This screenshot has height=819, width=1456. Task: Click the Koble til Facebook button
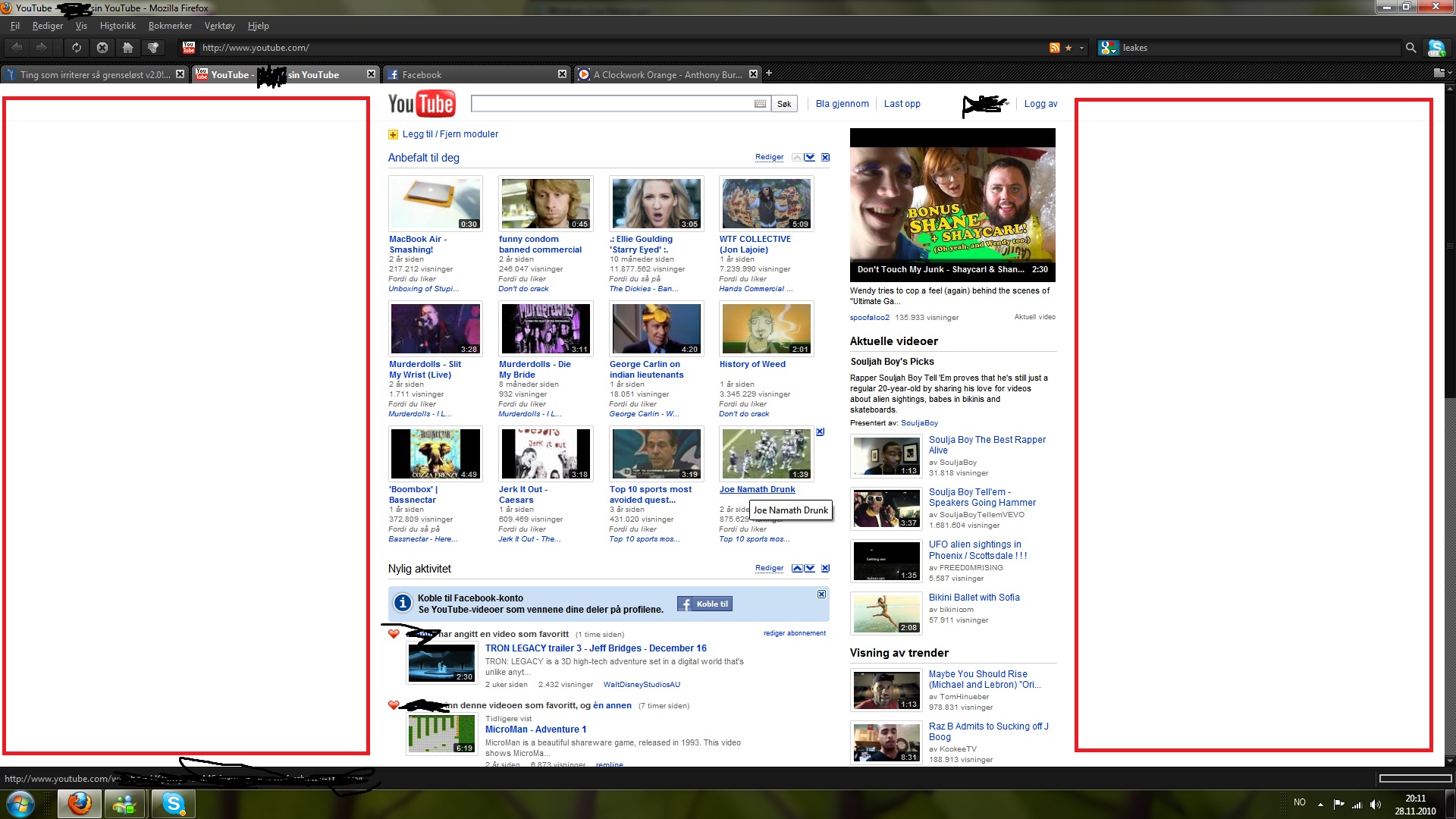[x=704, y=604]
